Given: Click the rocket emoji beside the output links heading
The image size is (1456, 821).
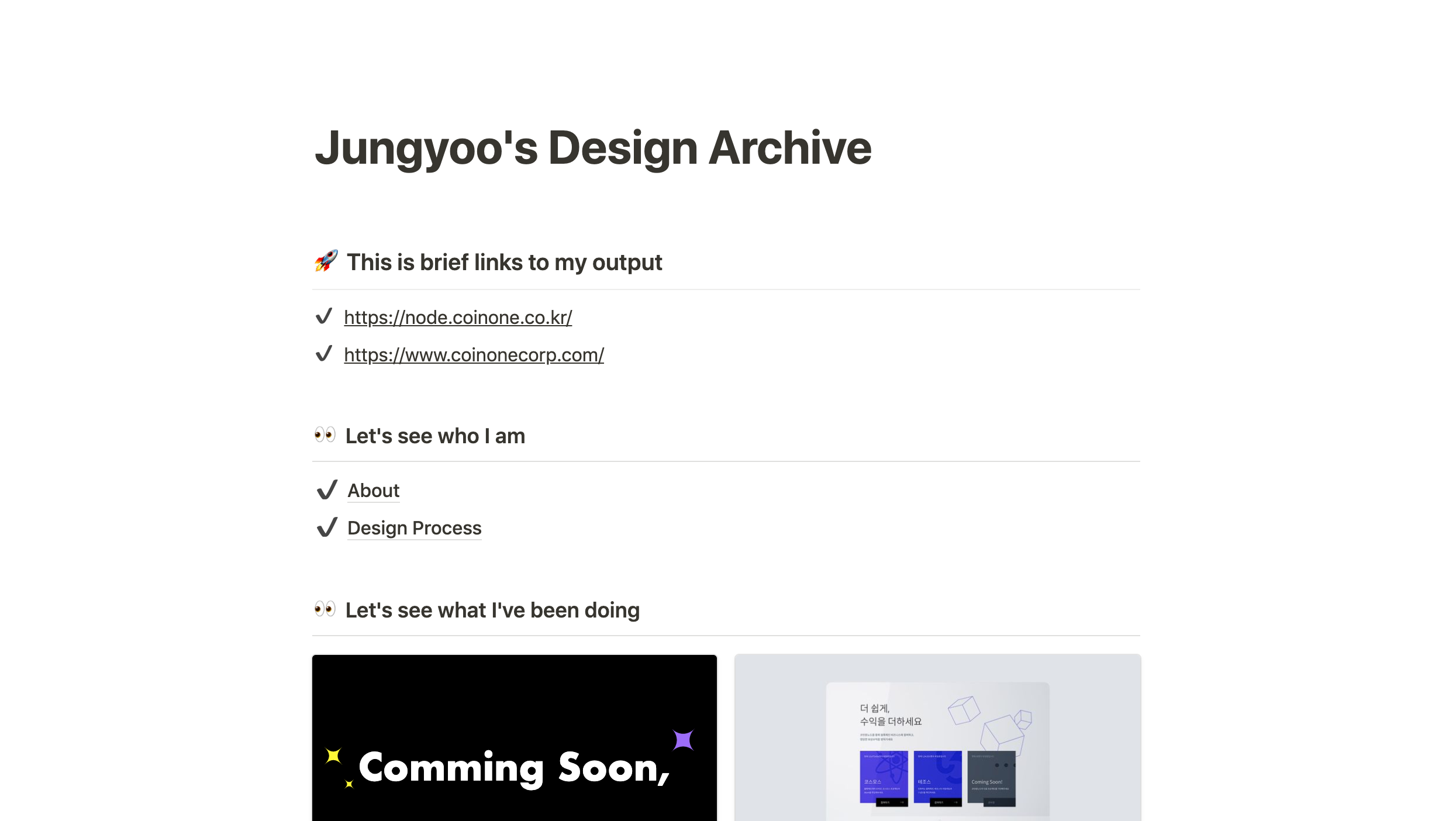Looking at the screenshot, I should (326, 262).
